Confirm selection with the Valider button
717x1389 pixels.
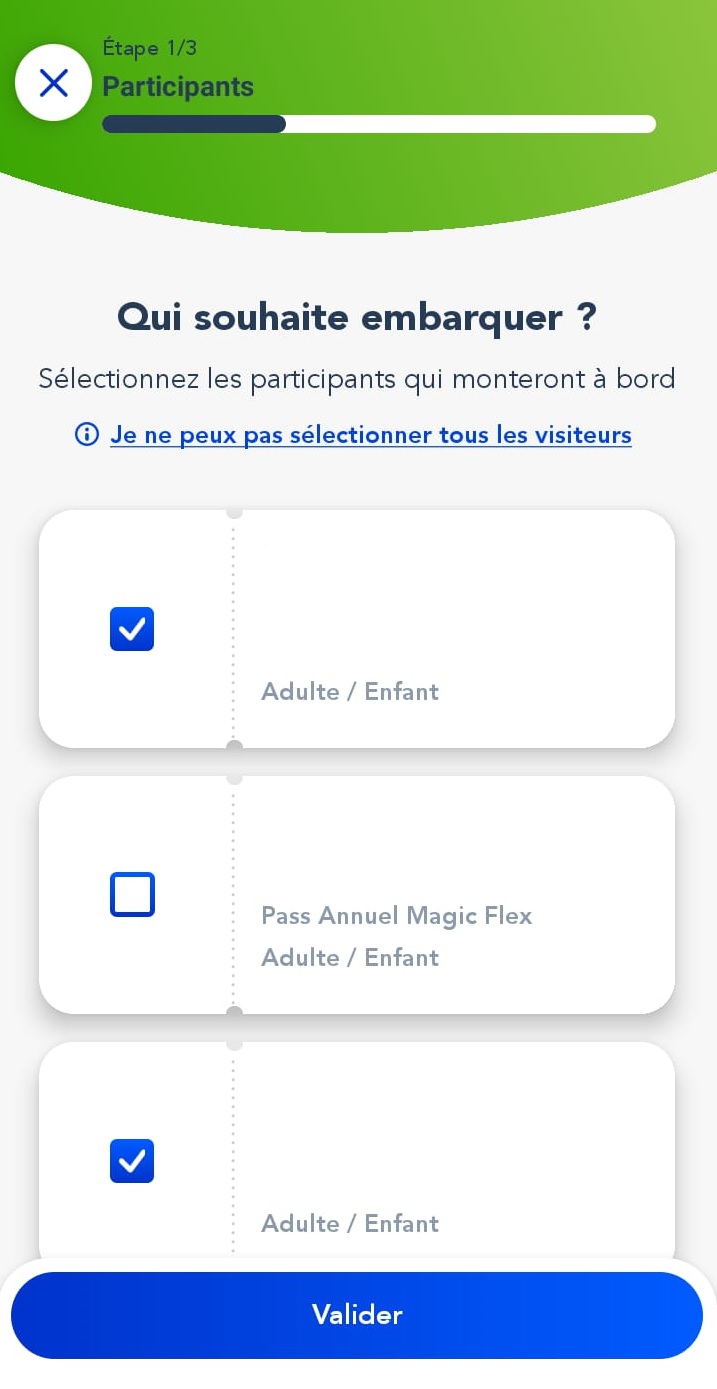357,1315
